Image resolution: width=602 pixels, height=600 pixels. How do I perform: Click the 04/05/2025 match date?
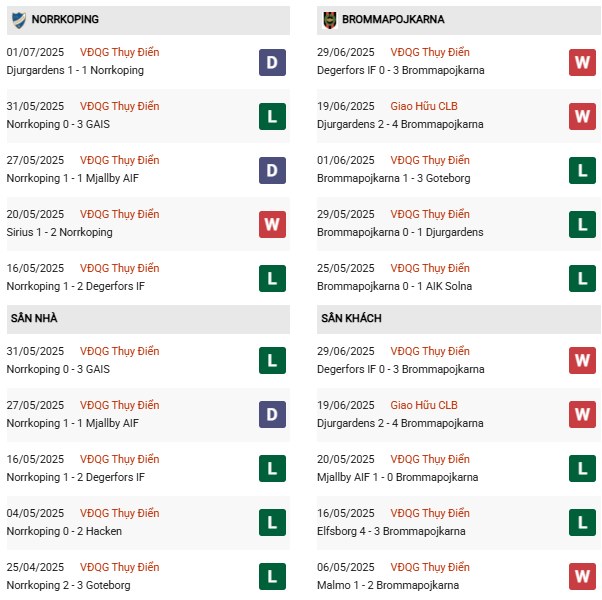[36, 513]
